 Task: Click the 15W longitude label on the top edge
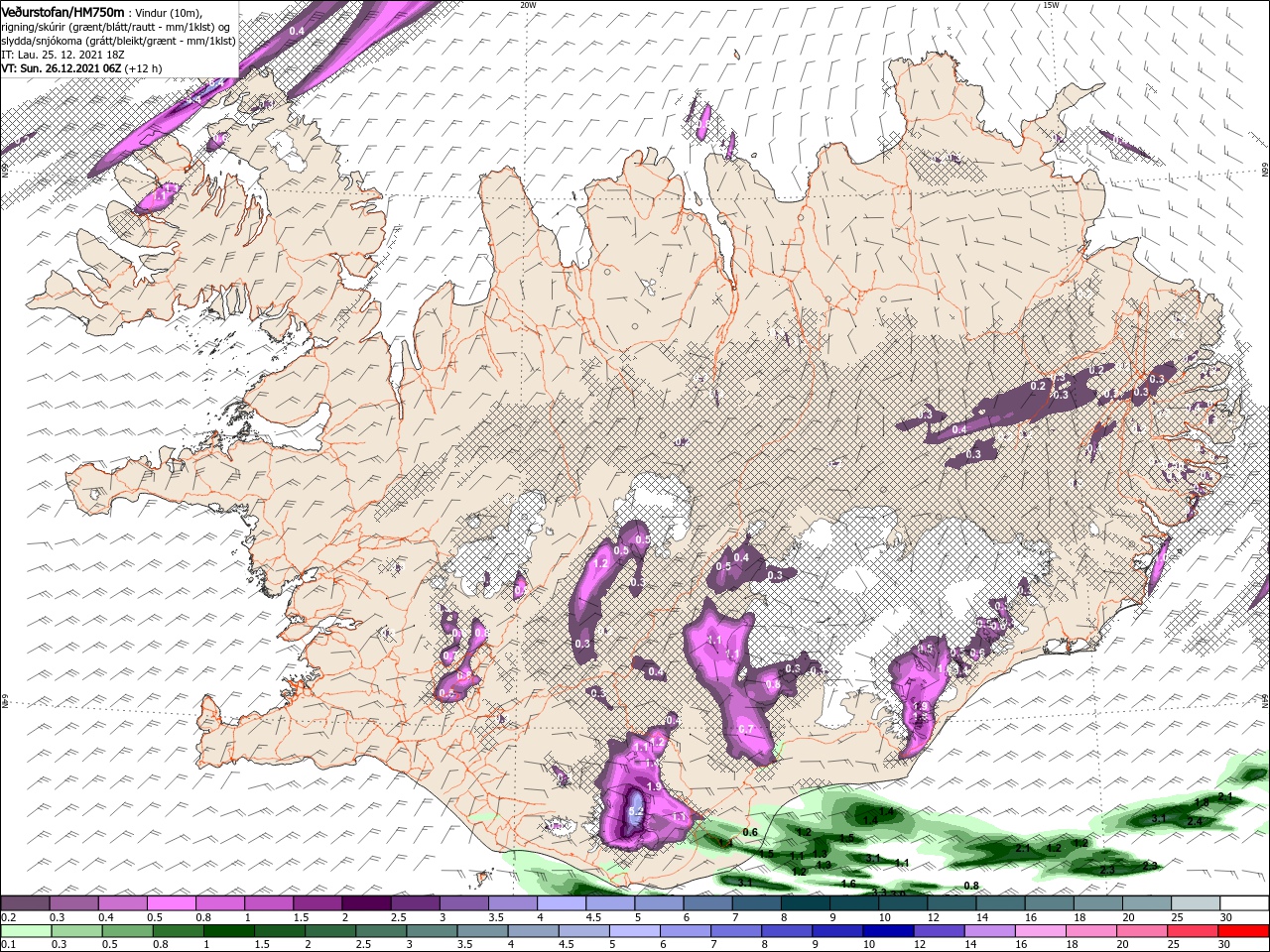[x=1051, y=5]
